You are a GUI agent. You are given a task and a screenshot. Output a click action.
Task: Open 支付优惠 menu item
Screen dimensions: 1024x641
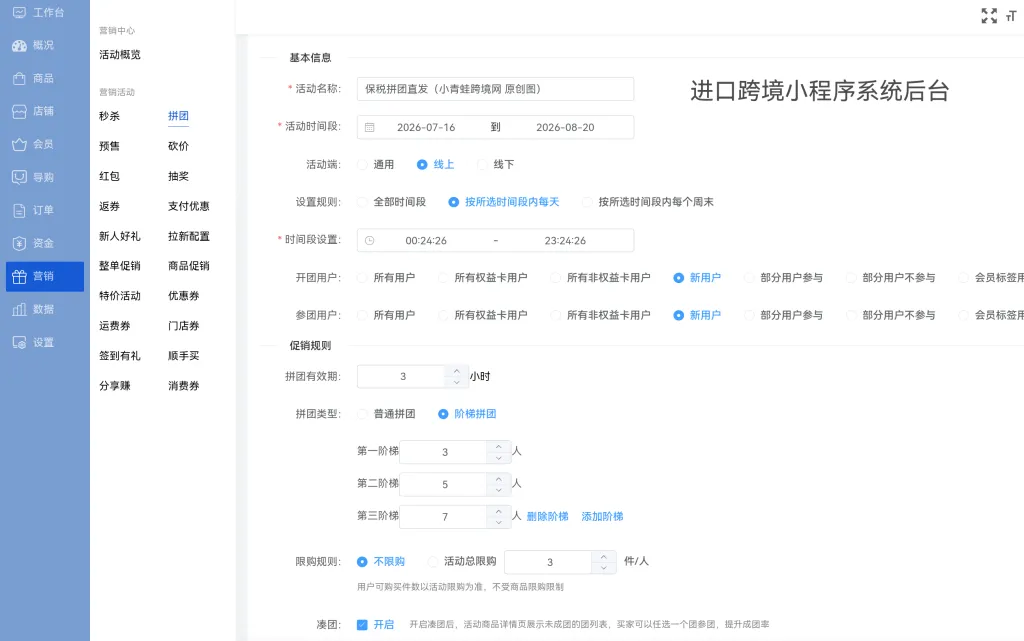pyautogui.click(x=189, y=206)
